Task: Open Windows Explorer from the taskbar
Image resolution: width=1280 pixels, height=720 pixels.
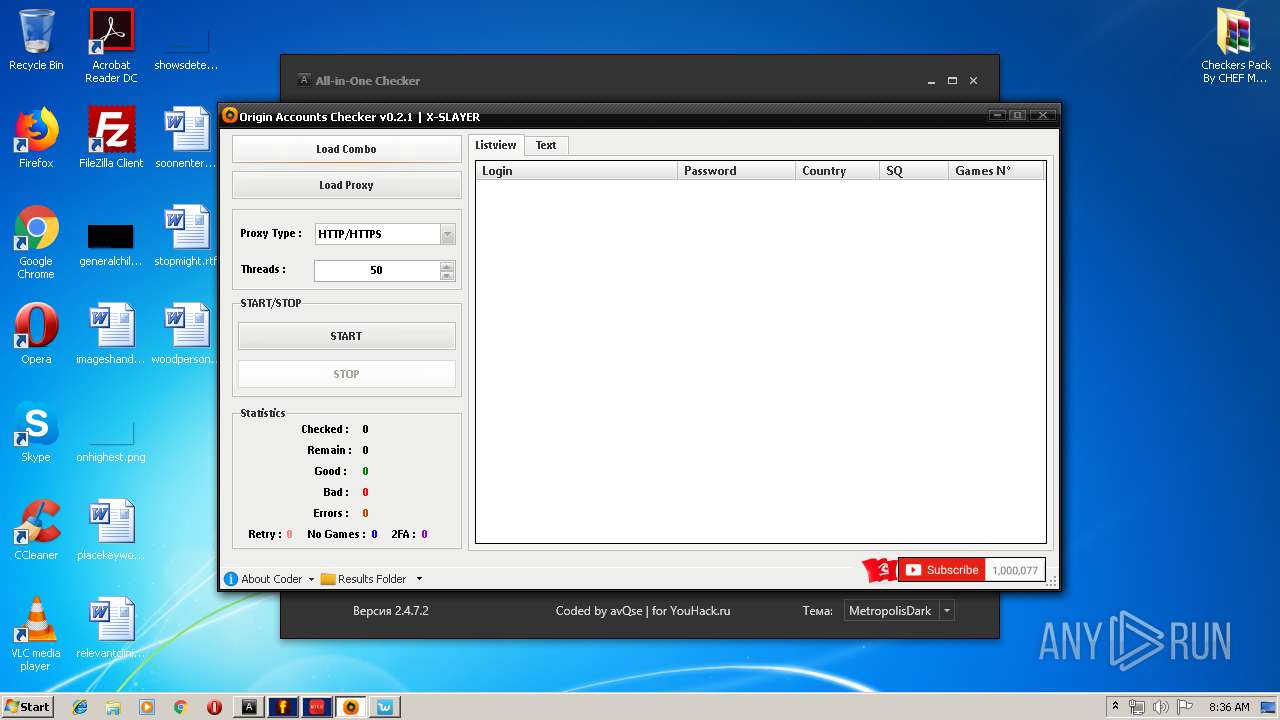Action: click(x=113, y=707)
